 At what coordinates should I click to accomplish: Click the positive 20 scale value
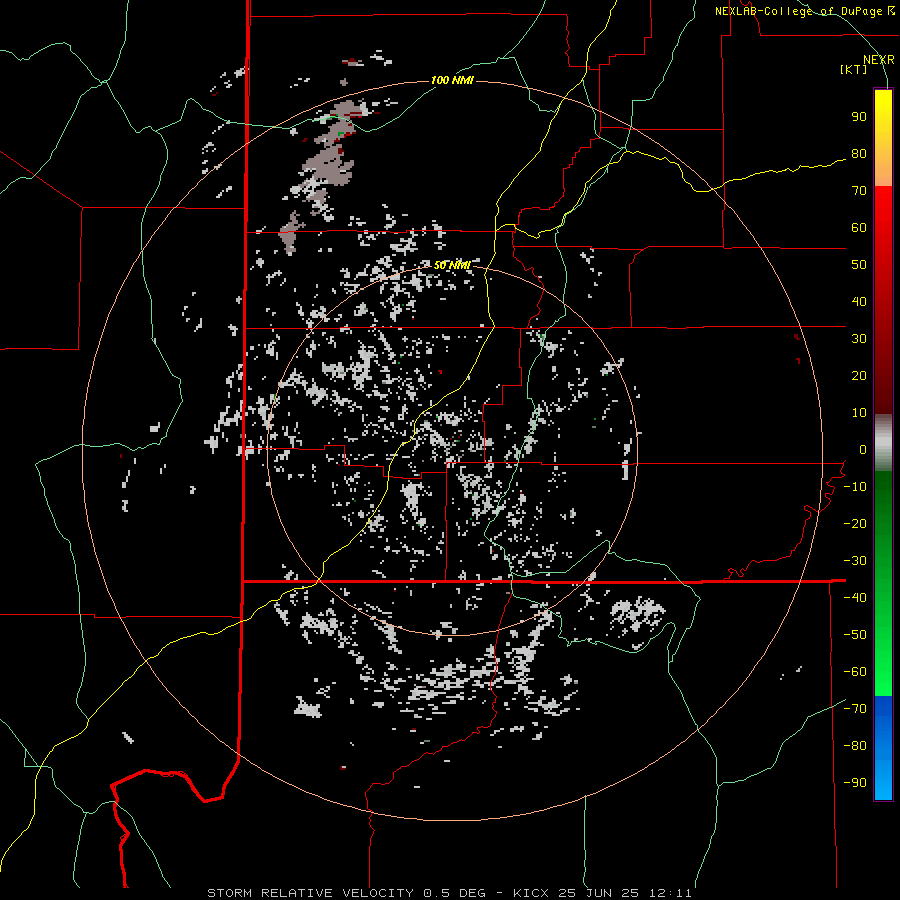(x=859, y=376)
